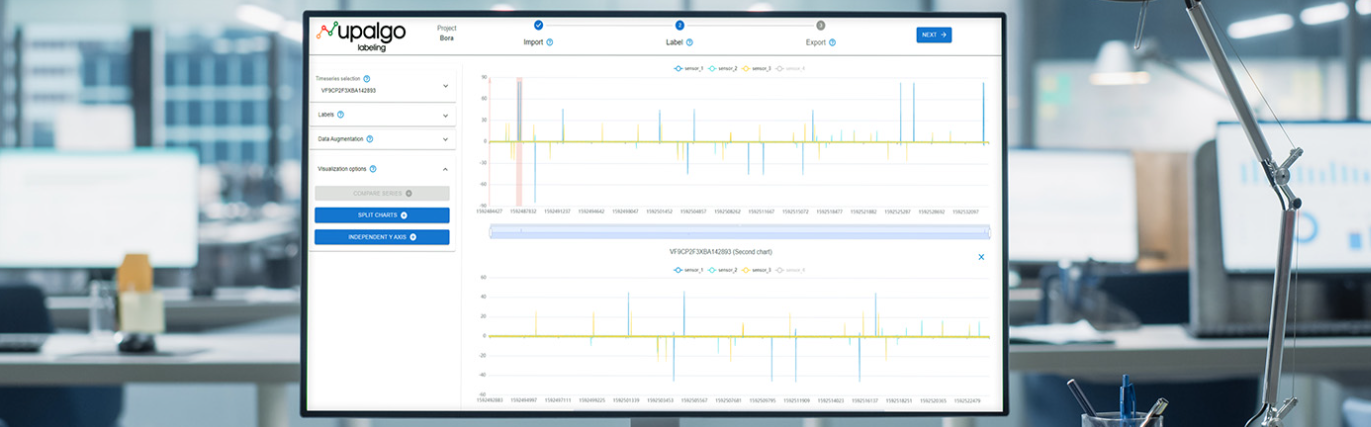Open help icon next to Timeseries selection
1371x427 pixels.
367,78
